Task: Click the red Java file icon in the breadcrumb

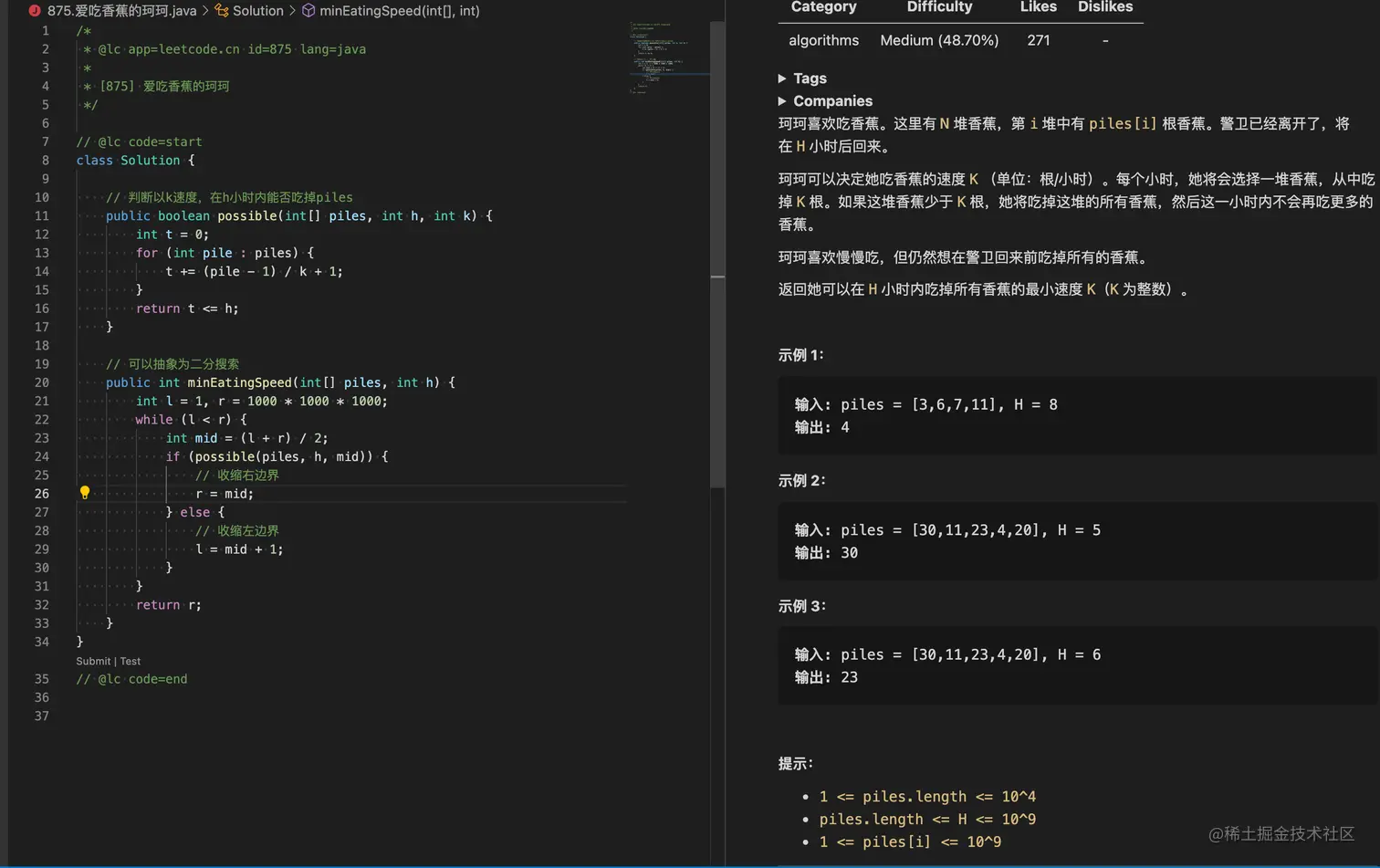Action: click(x=35, y=11)
